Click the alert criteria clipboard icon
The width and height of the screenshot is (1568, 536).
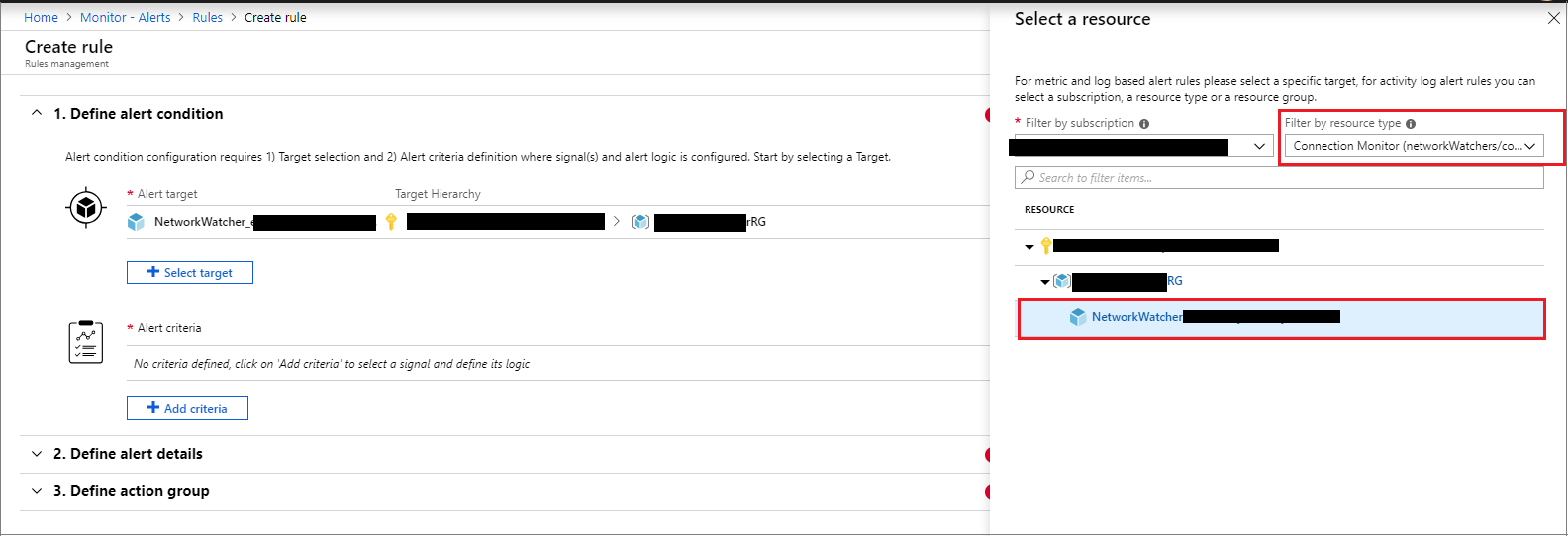point(86,342)
